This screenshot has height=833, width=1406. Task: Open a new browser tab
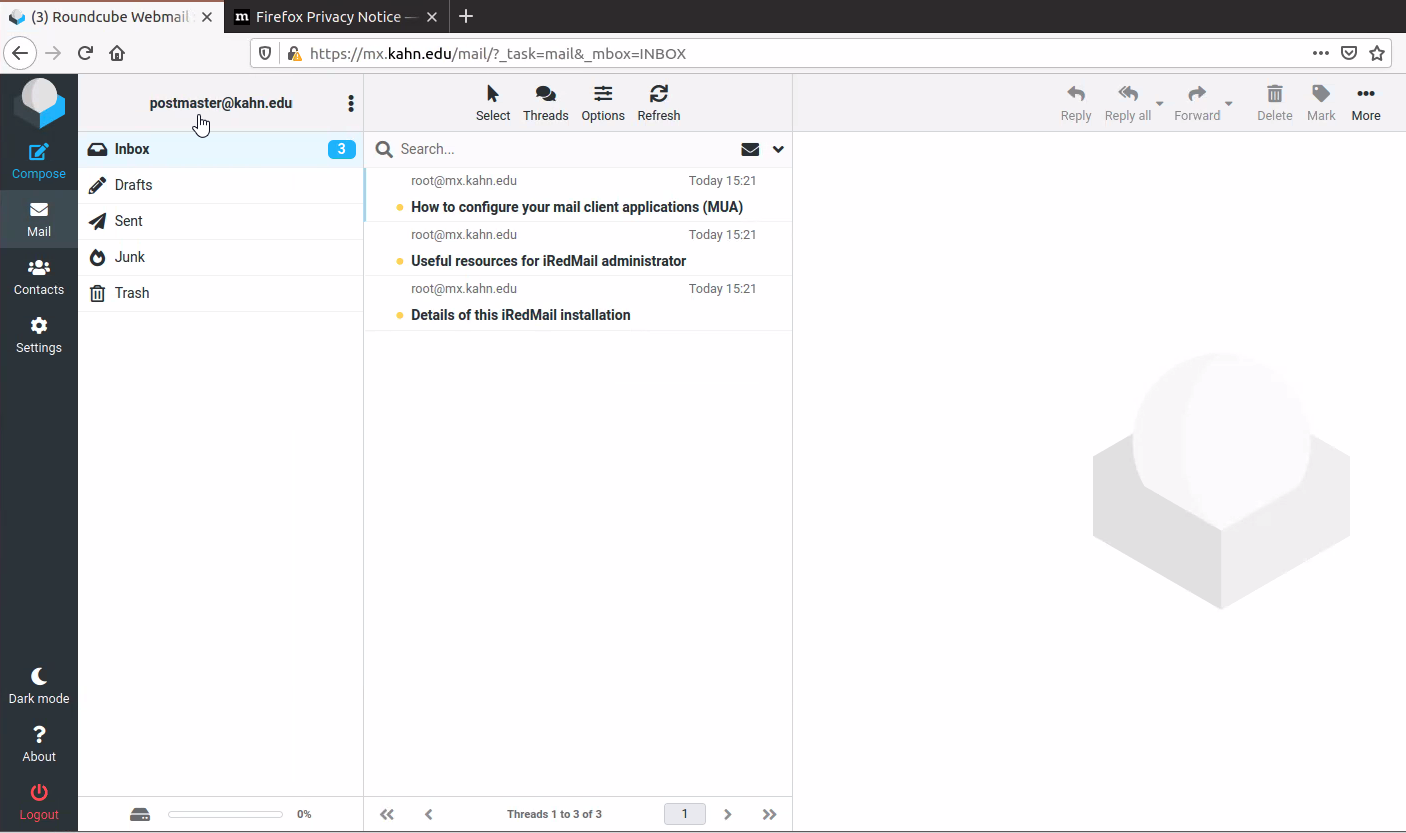(466, 17)
